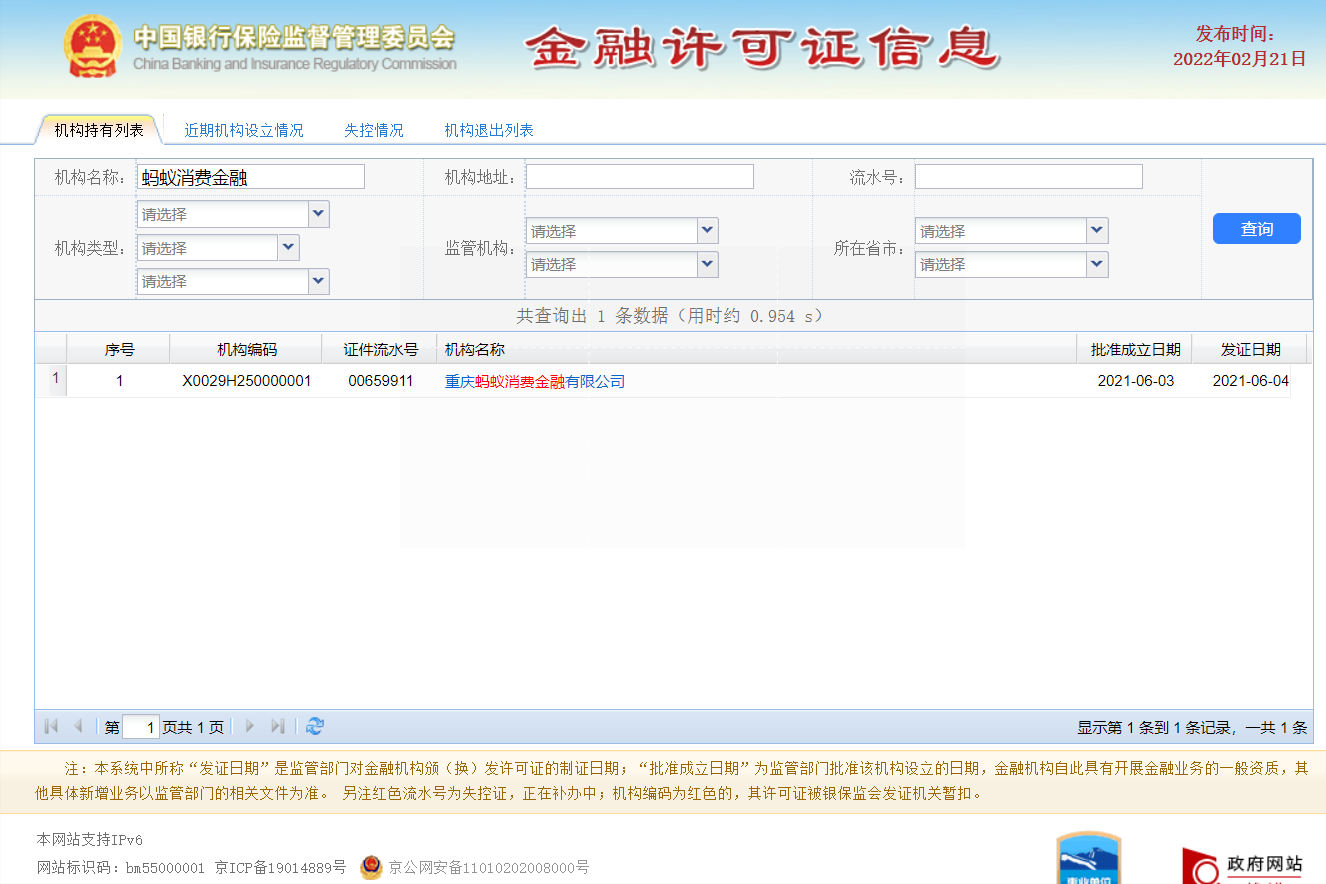Focus the 机构地址 input field

[640, 177]
